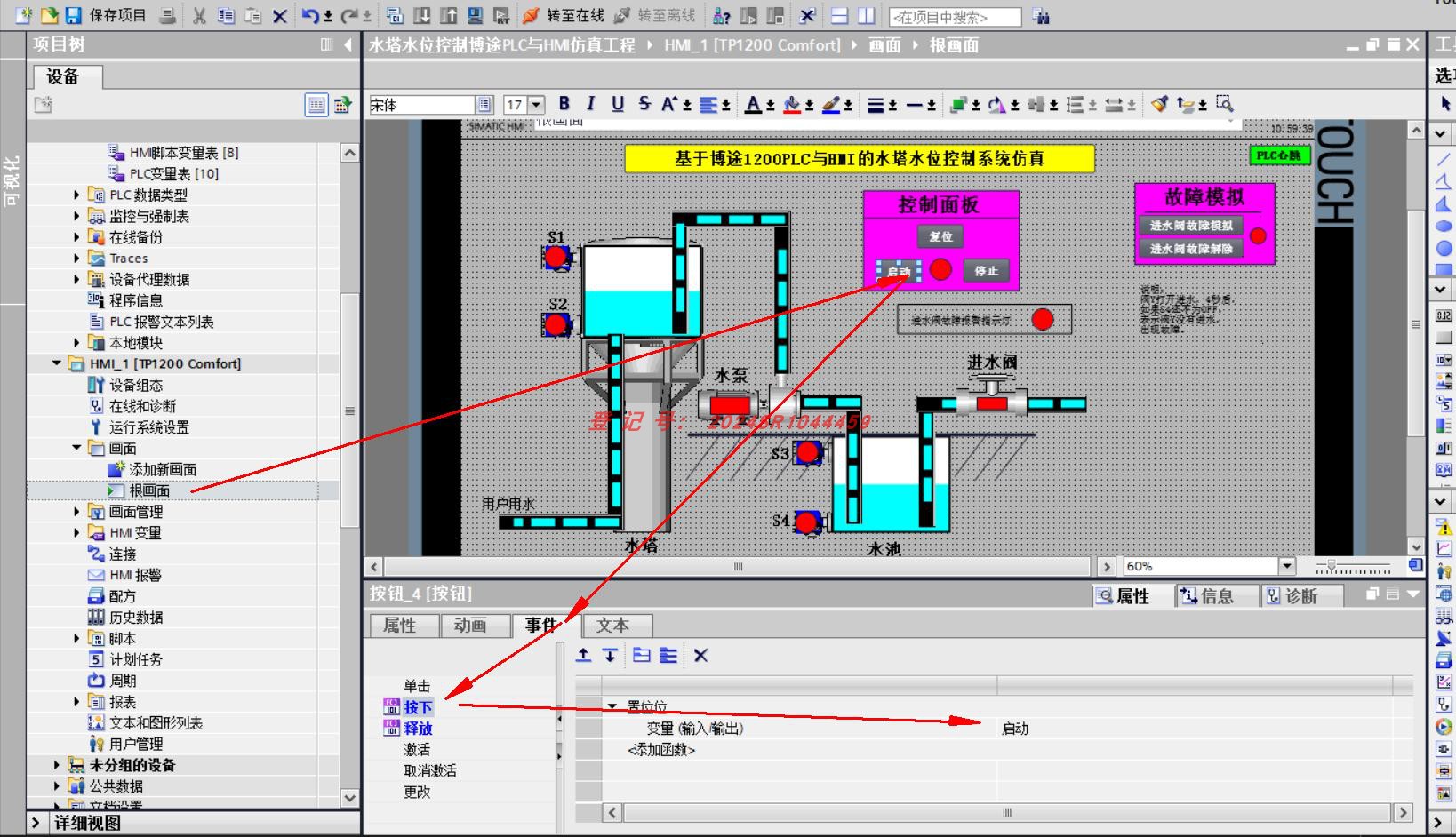1456x837 pixels.
Task: Click the upload from device icon
Action: pos(449,15)
